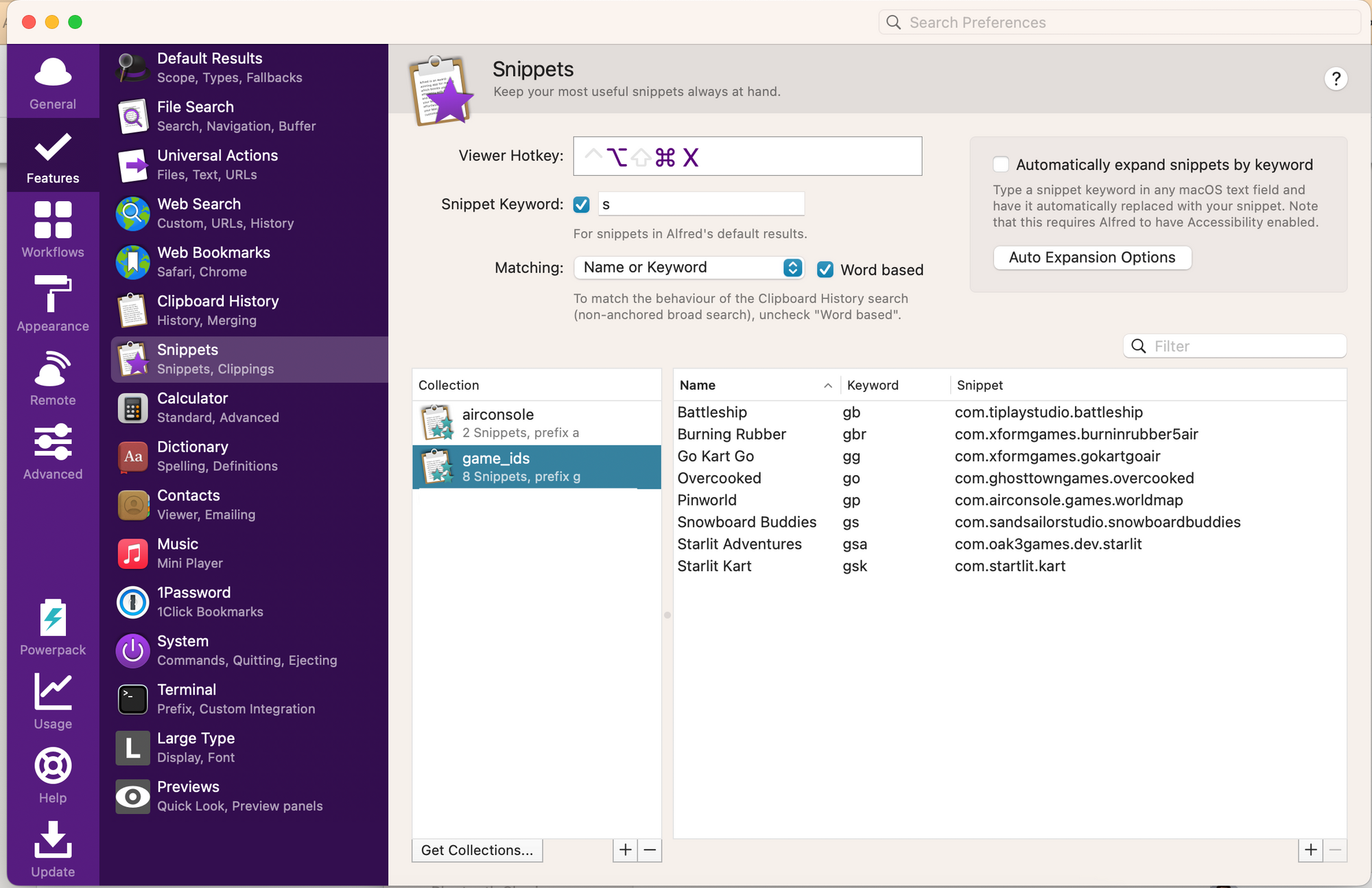Select Previews feature
The width and height of the screenshot is (1372, 888).
tap(250, 797)
